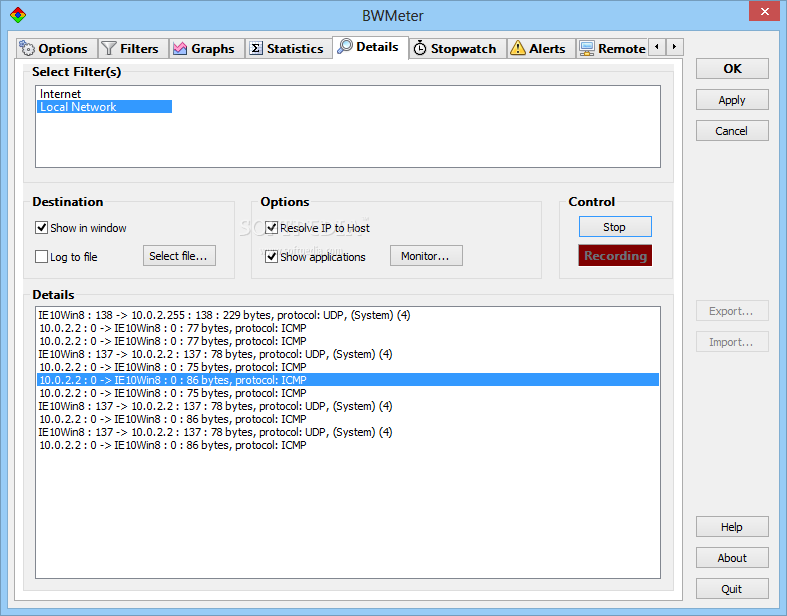Click the red Recording indicator

(x=615, y=256)
